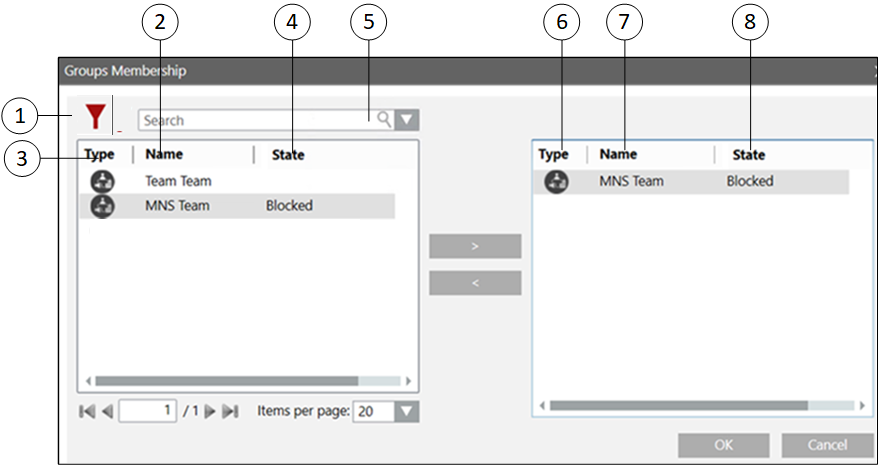Click the OK button
The width and height of the screenshot is (879, 465).
coord(723,445)
